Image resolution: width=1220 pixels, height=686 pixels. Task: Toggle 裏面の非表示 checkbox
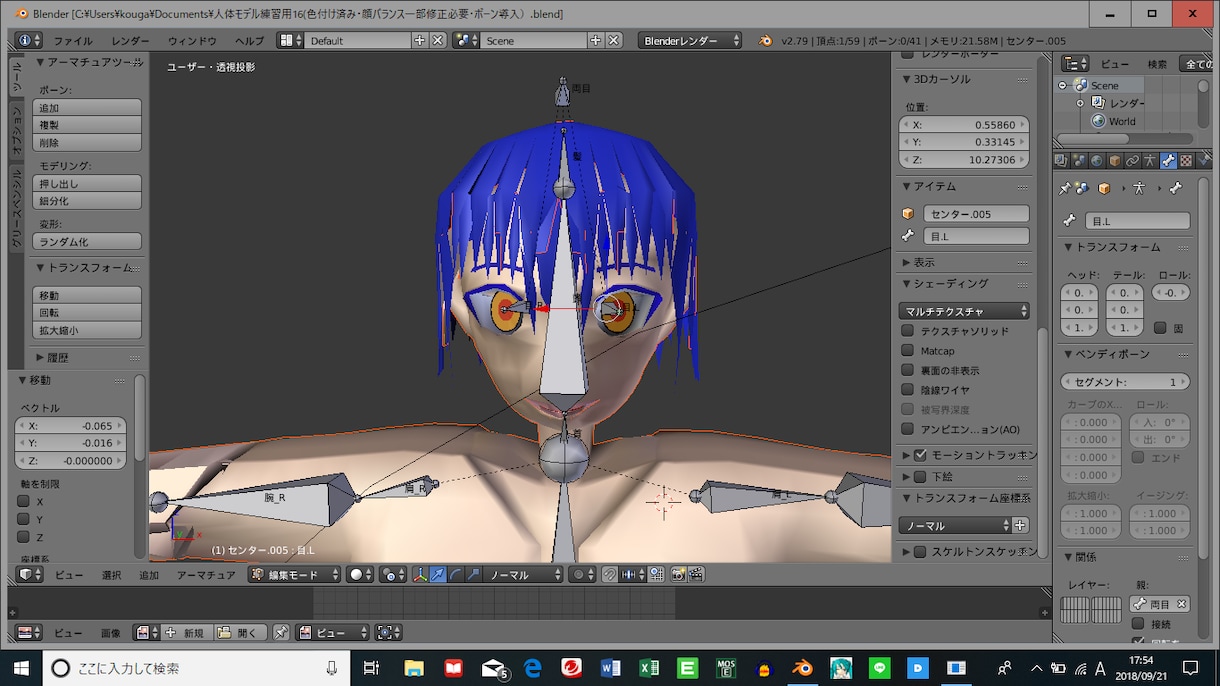coord(907,370)
